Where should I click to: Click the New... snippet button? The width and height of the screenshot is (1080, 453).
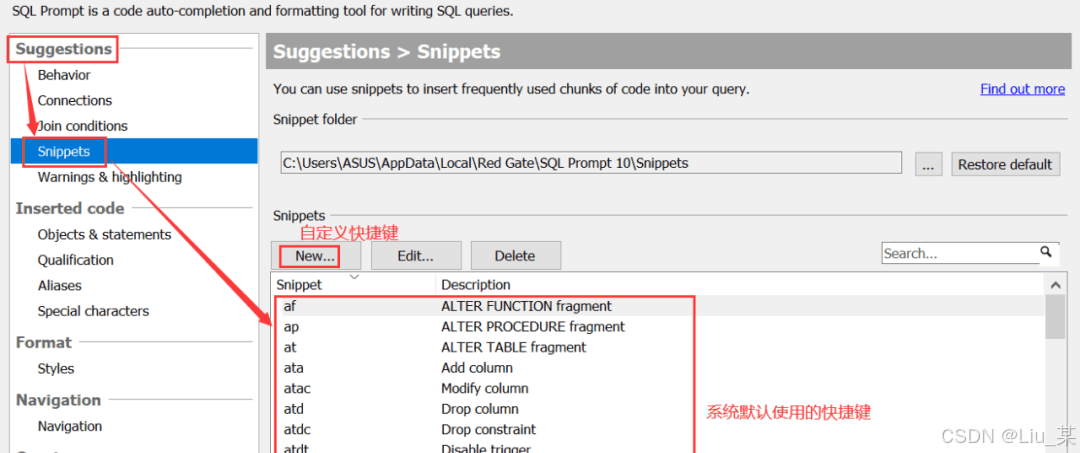[x=315, y=256]
